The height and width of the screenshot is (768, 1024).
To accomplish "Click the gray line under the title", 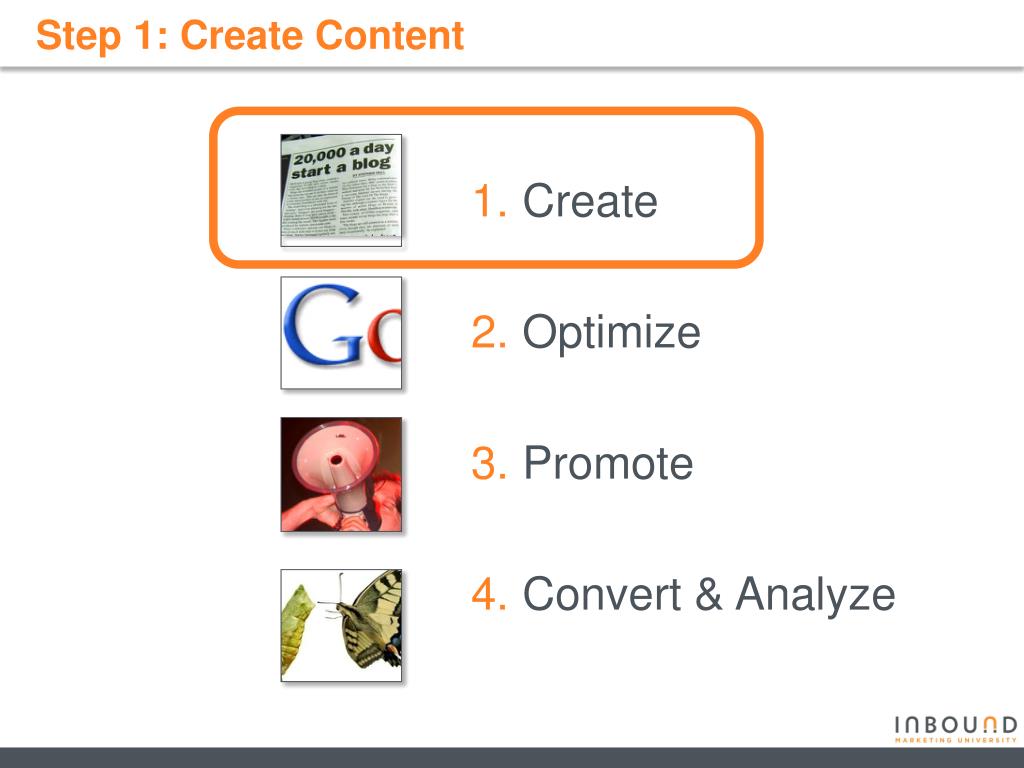I will [512, 68].
